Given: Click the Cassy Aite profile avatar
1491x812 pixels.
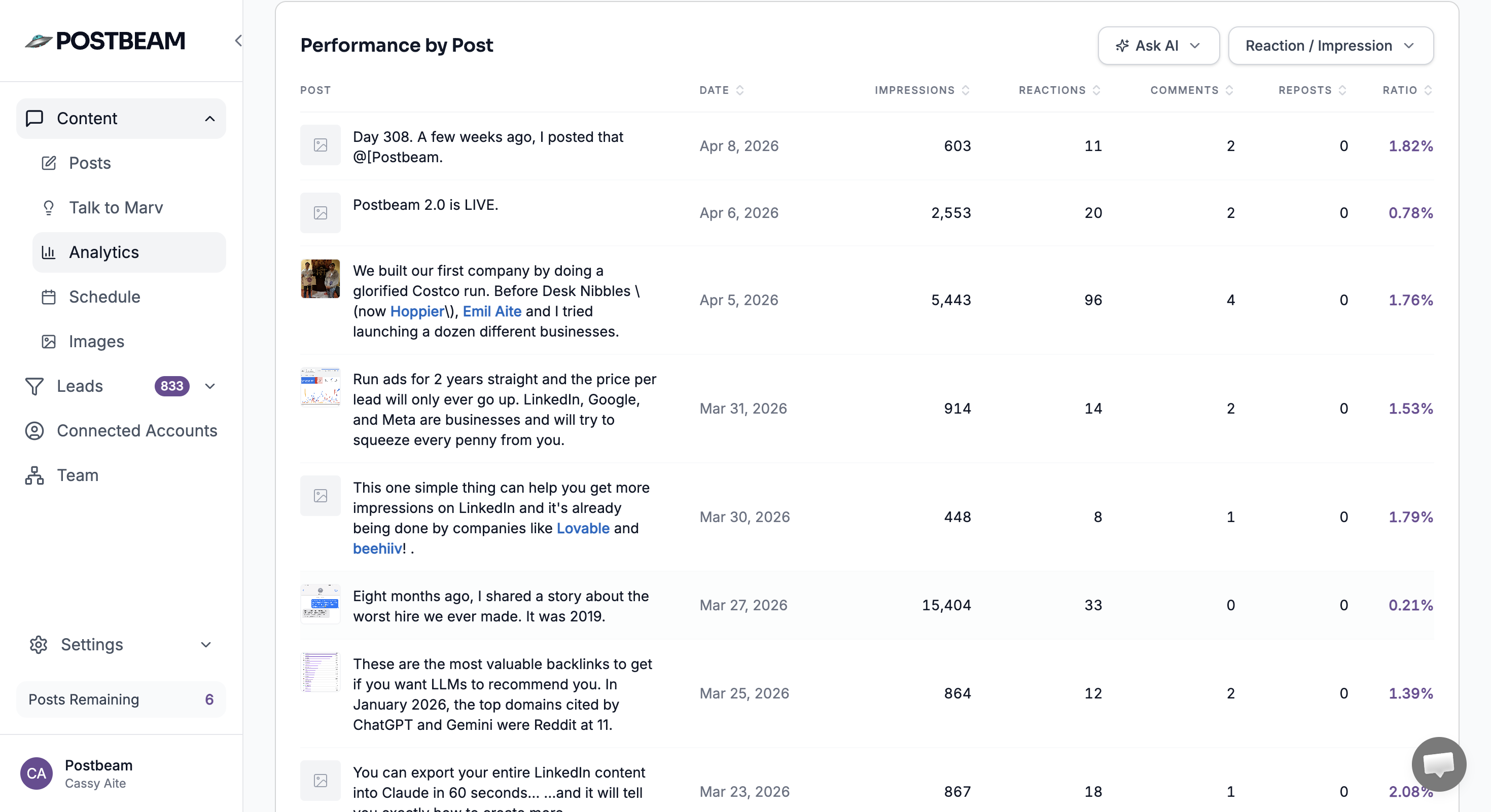Looking at the screenshot, I should (36, 773).
